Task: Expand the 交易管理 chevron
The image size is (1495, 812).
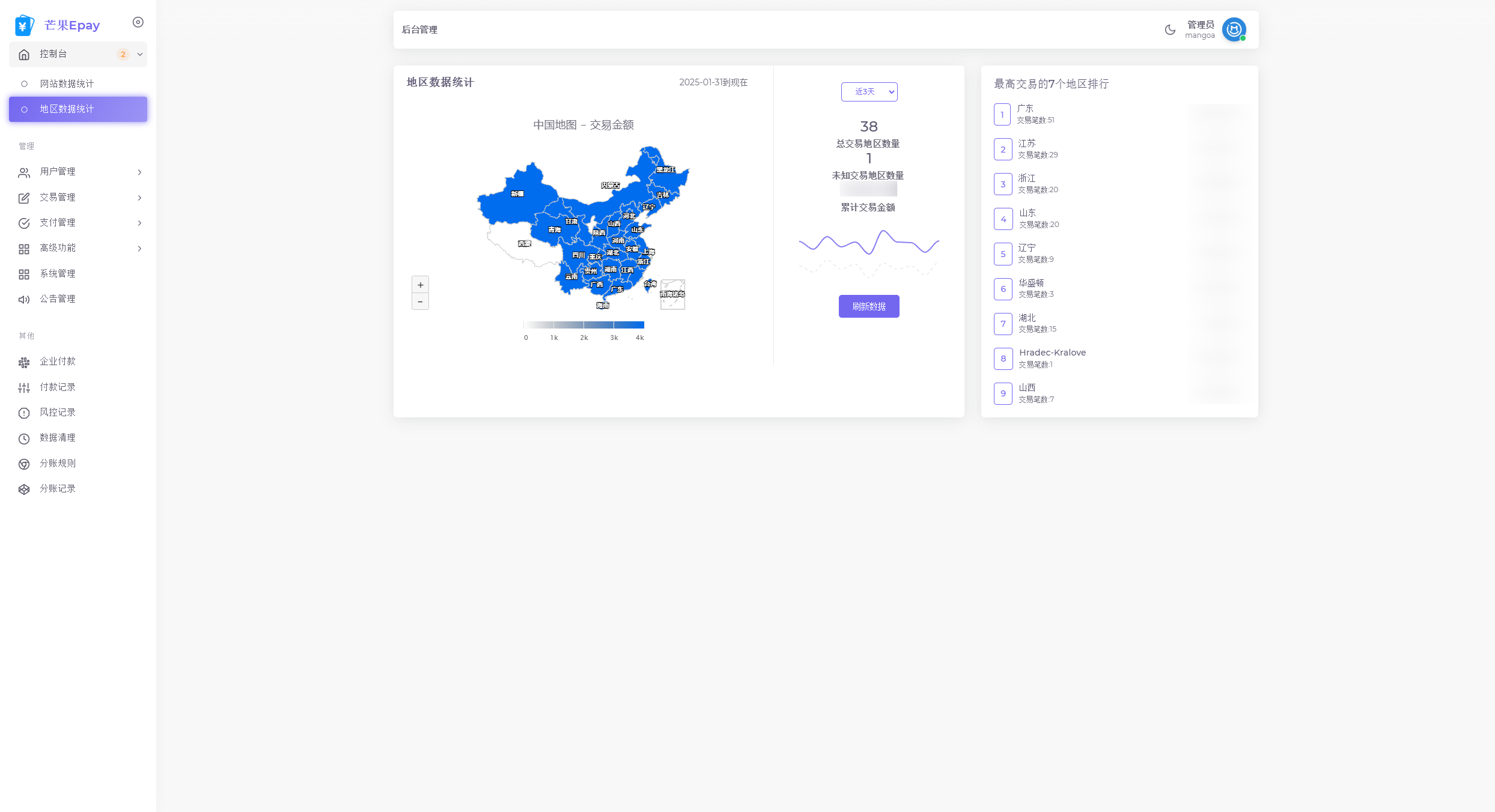Action: click(x=140, y=198)
